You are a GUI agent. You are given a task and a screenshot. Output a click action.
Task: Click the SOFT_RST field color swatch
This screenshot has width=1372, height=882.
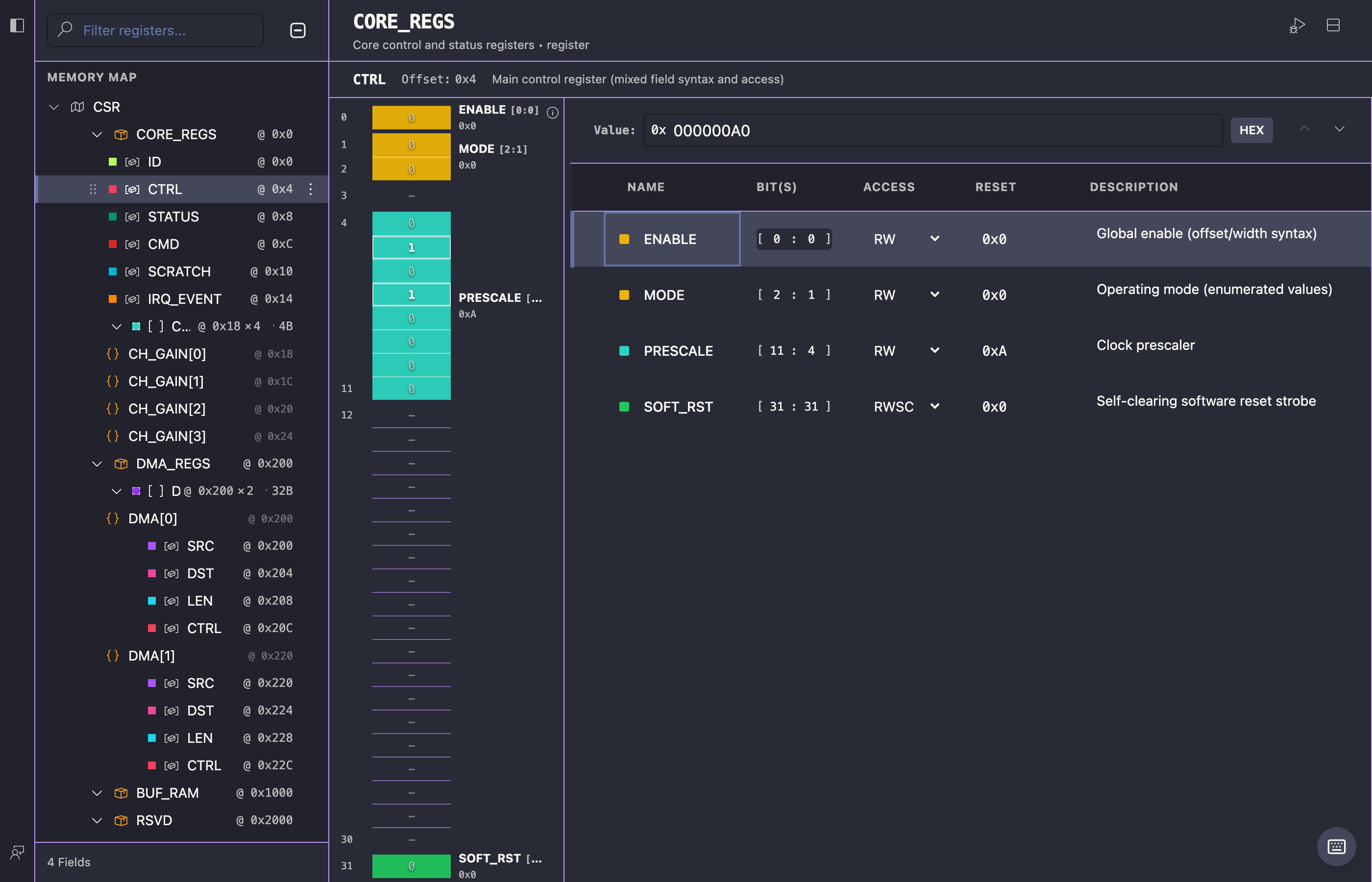coord(624,407)
